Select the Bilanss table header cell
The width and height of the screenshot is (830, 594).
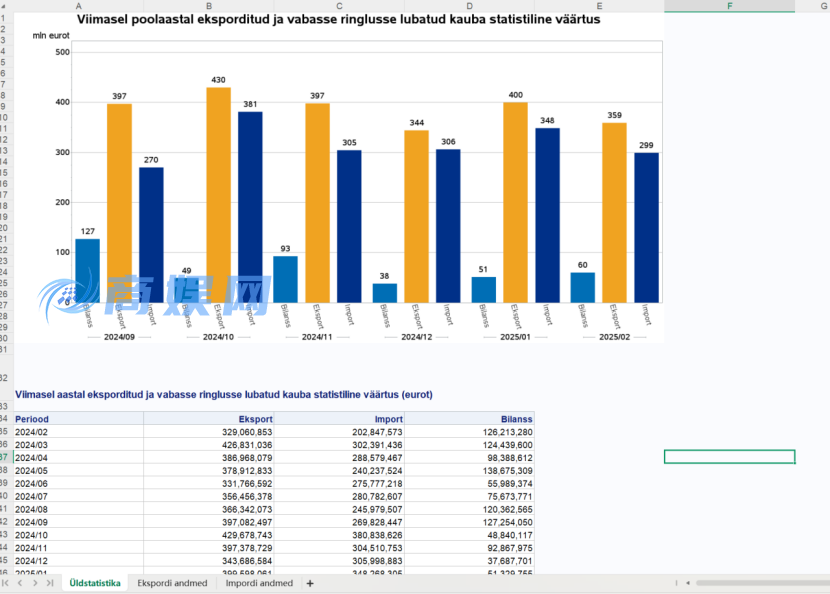[x=469, y=419]
